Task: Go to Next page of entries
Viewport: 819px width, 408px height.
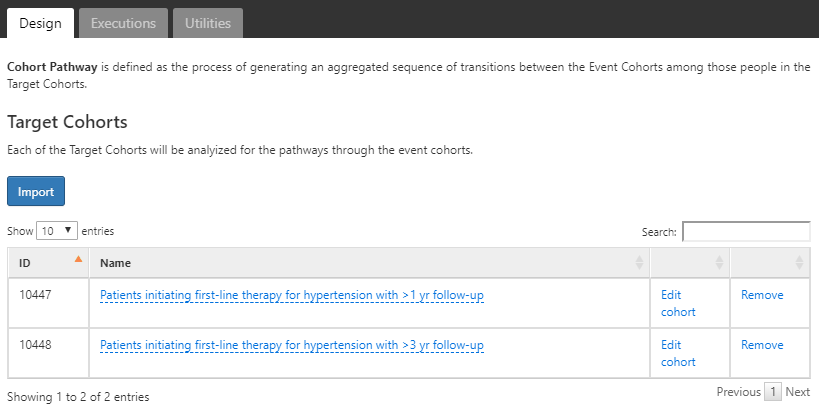Action: (798, 392)
